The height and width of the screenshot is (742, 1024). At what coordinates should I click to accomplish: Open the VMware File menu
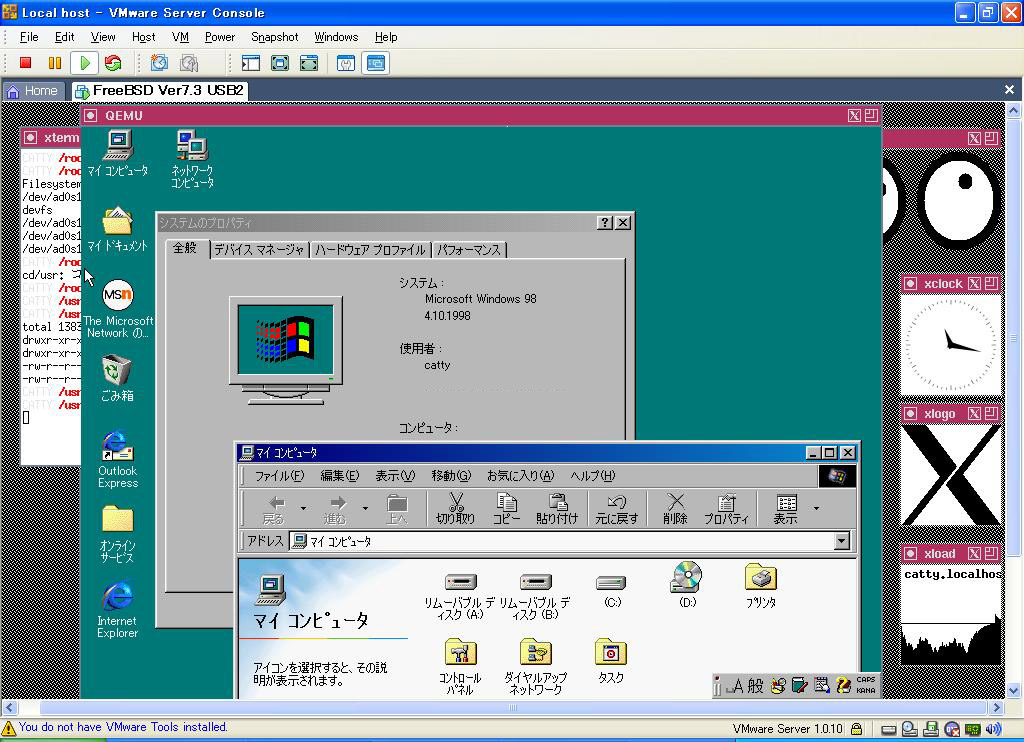tap(29, 37)
